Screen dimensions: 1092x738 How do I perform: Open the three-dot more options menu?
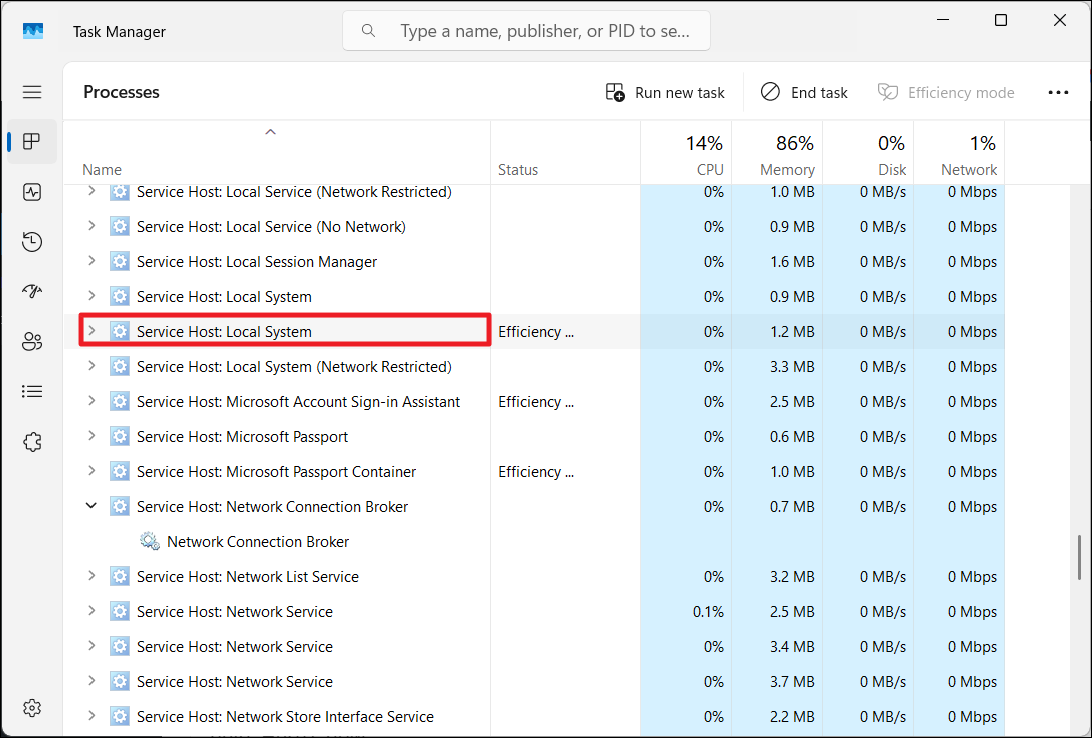[x=1058, y=92]
